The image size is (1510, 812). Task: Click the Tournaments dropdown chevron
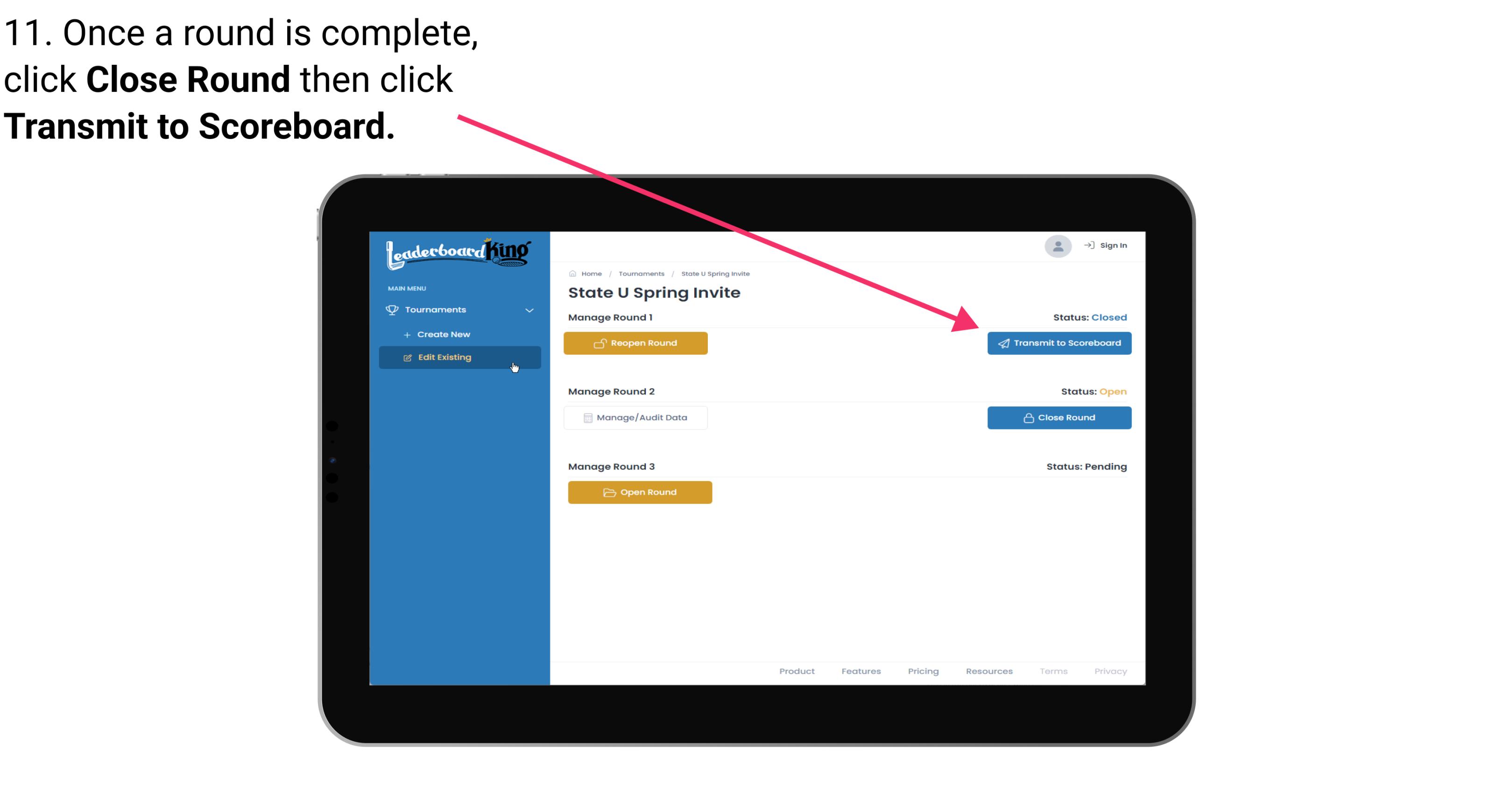(530, 308)
